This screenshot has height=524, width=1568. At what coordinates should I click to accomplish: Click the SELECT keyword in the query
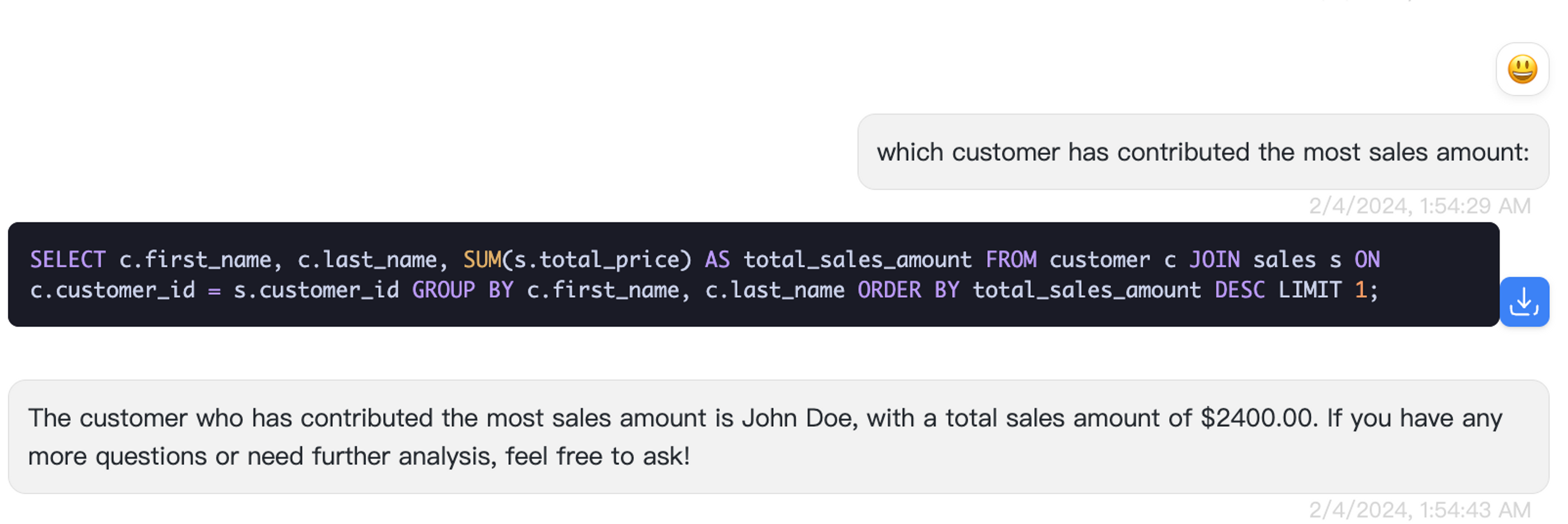click(x=67, y=260)
